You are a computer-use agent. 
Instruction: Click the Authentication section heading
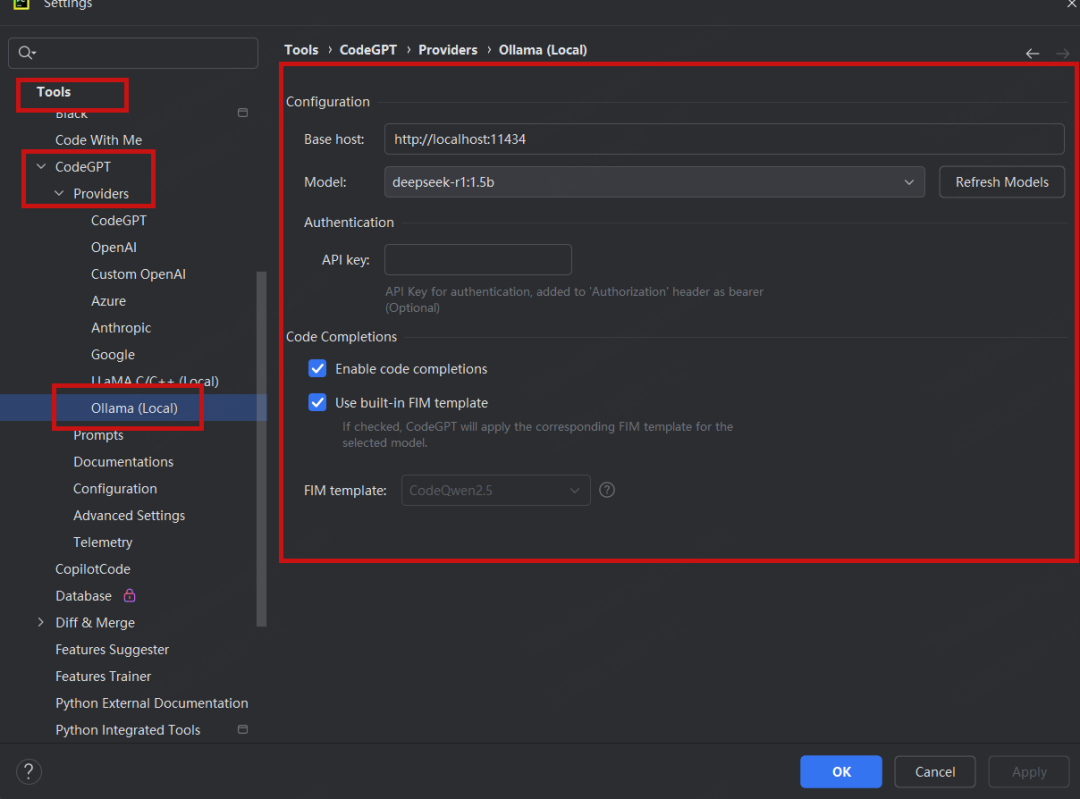(x=349, y=222)
